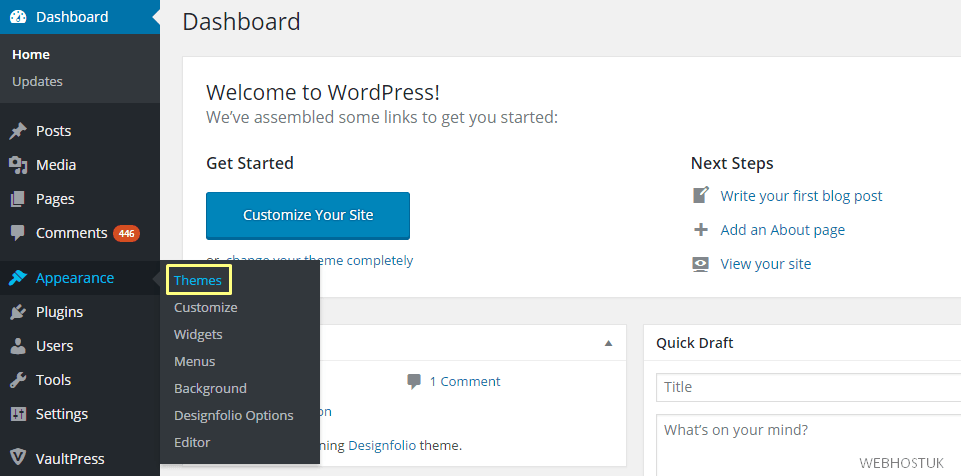Click the Posts pushpin icon

18,130
